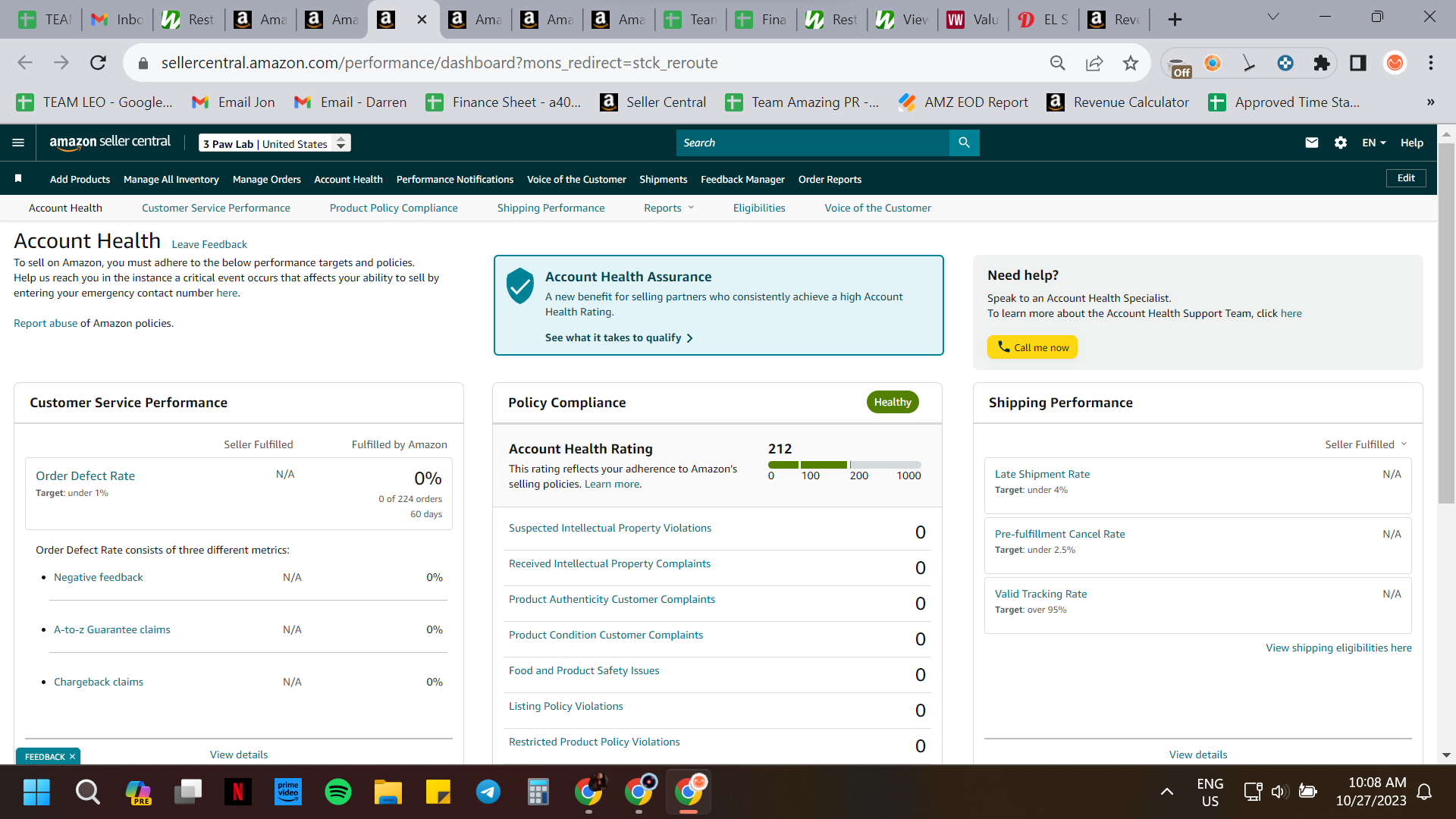Viewport: 1456px width, 819px height.
Task: Switch to the Shipping Performance tab
Action: point(551,208)
